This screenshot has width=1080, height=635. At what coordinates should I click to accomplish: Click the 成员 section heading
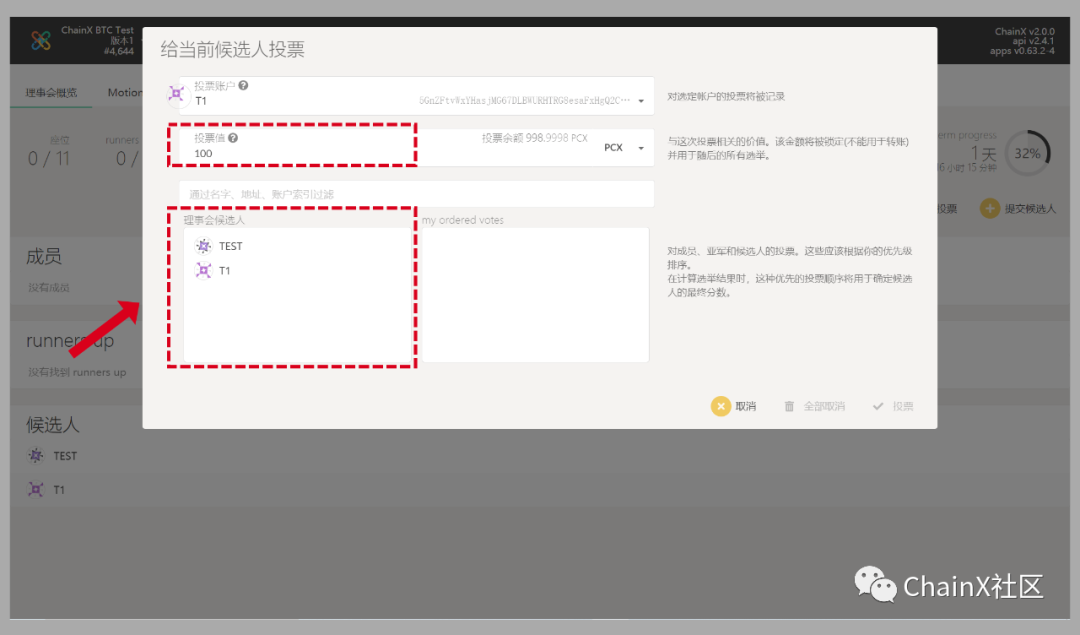click(x=44, y=256)
